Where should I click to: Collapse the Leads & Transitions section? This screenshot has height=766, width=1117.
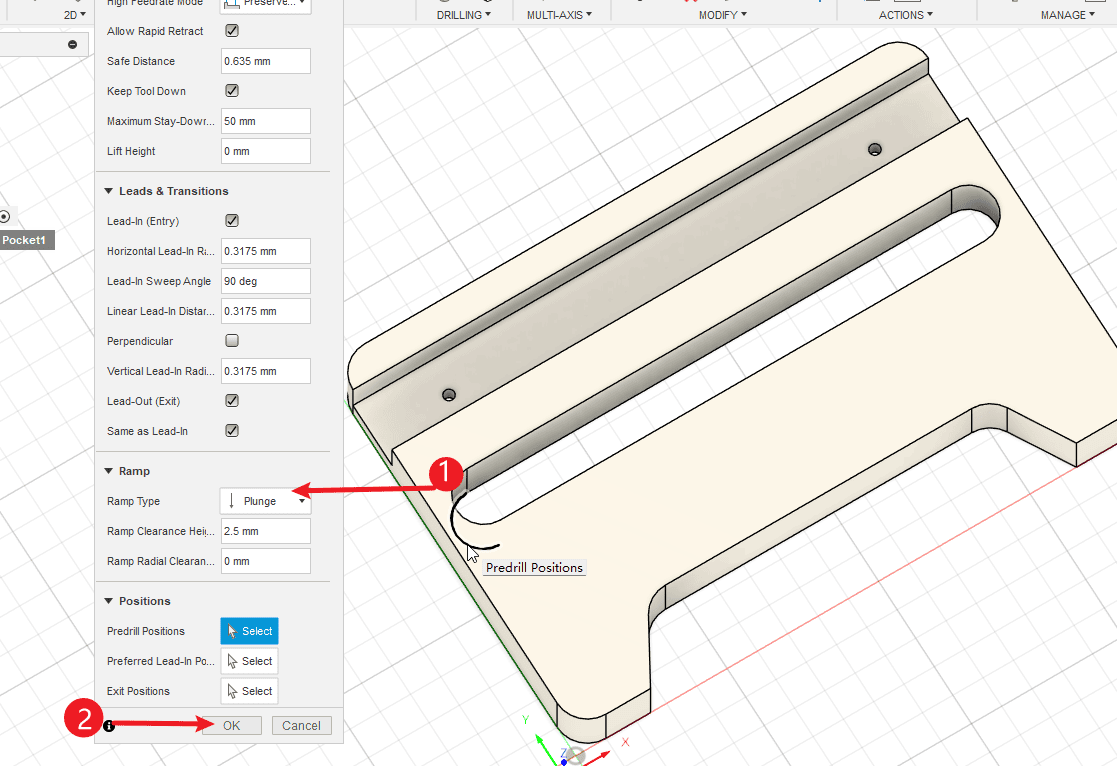(108, 191)
